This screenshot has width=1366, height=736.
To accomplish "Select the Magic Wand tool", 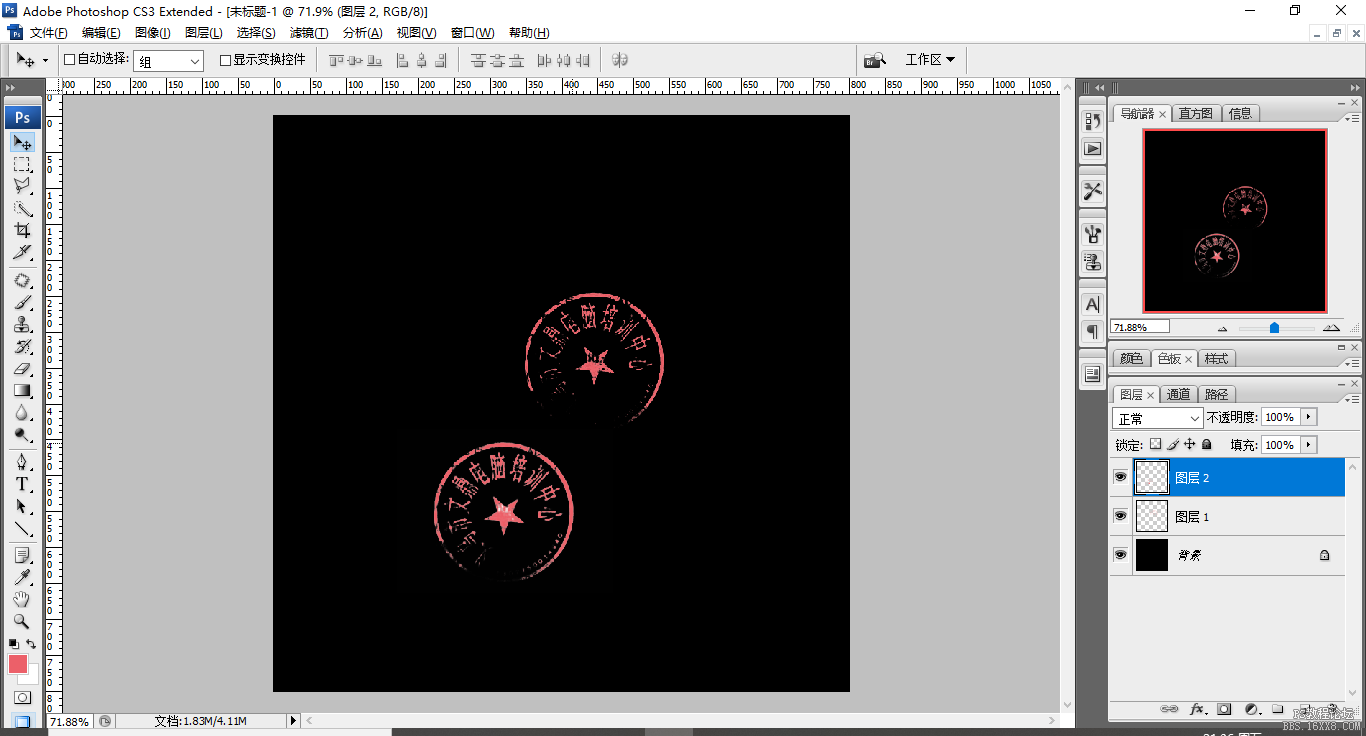I will (22, 208).
